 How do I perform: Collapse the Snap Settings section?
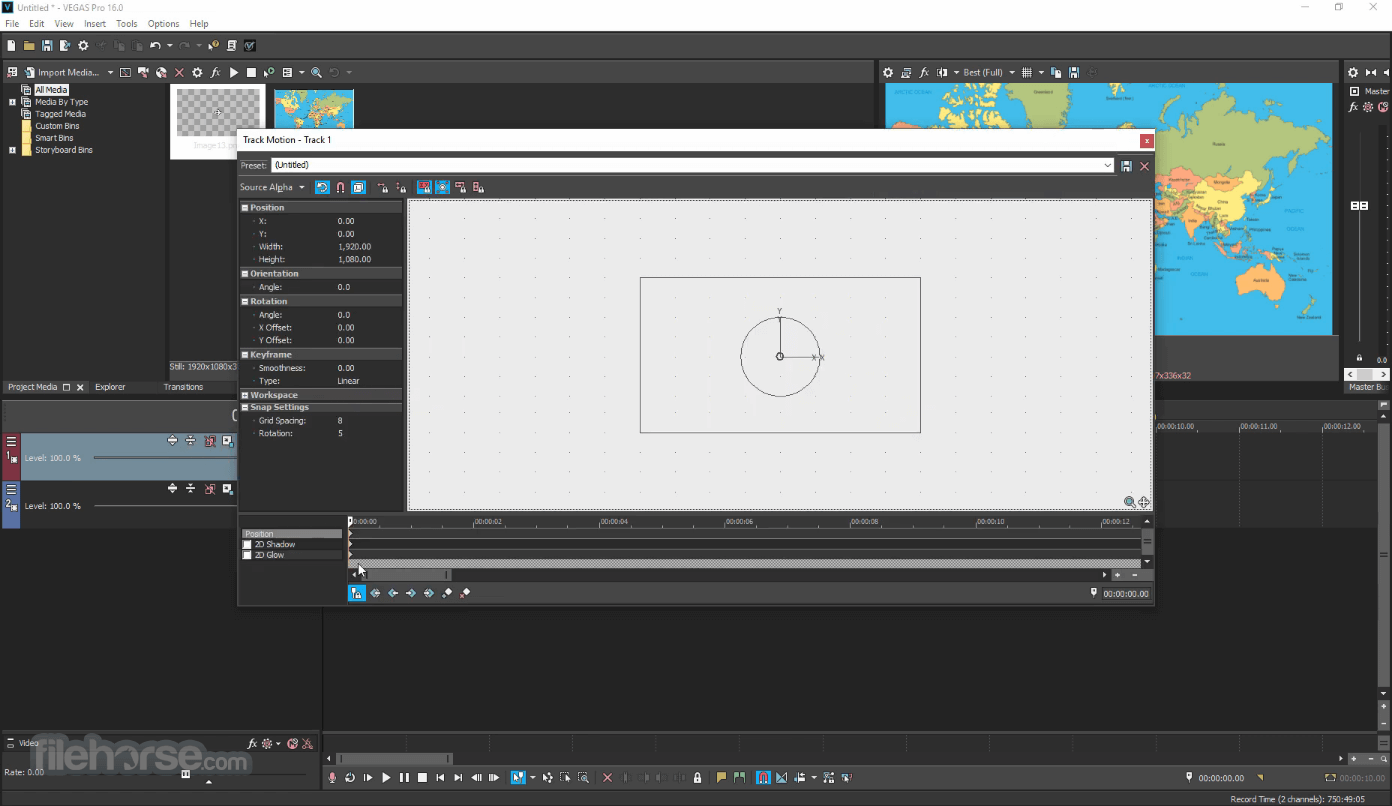coord(245,407)
